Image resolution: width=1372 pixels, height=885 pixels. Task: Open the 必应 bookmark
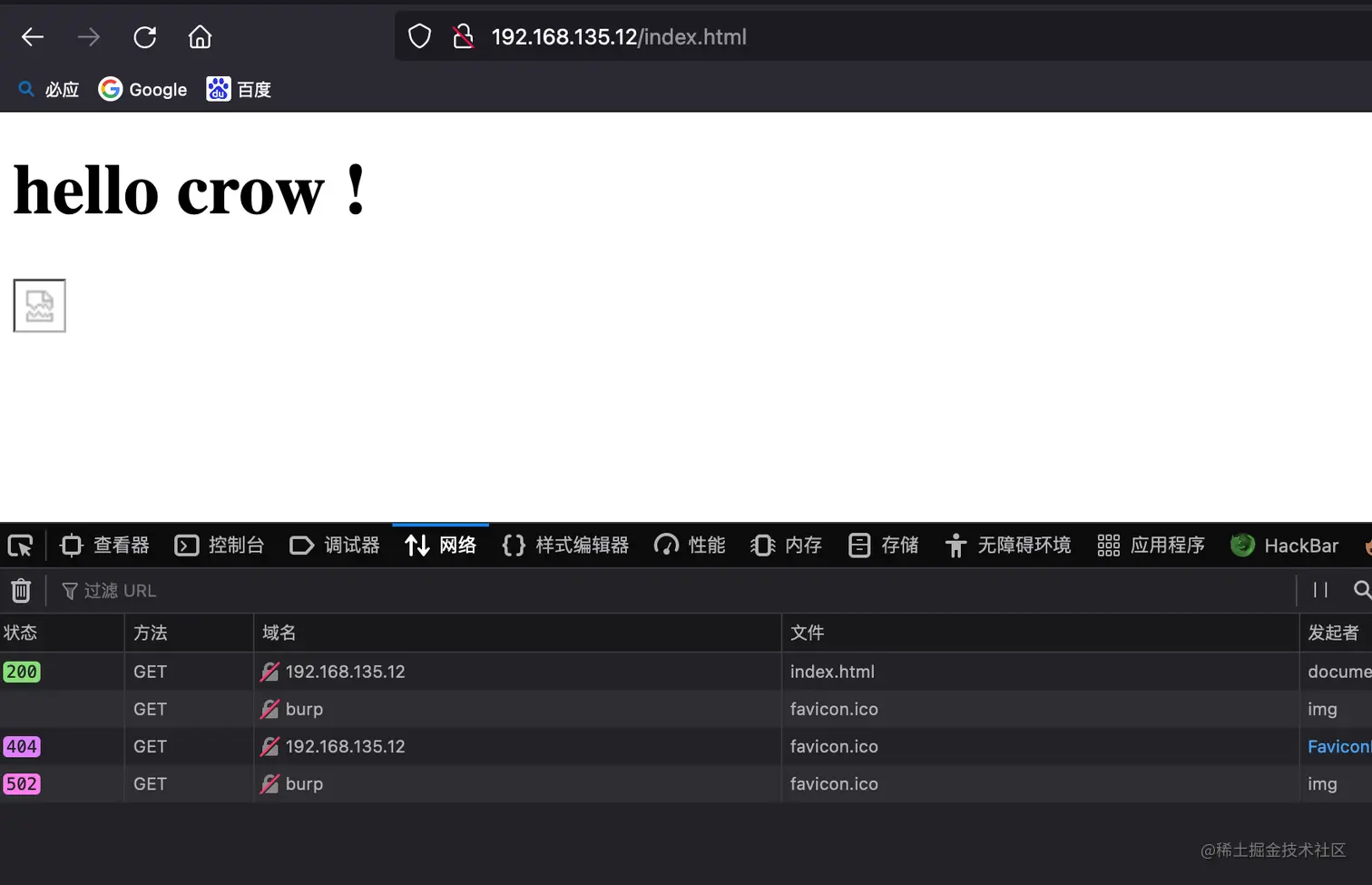[x=49, y=89]
